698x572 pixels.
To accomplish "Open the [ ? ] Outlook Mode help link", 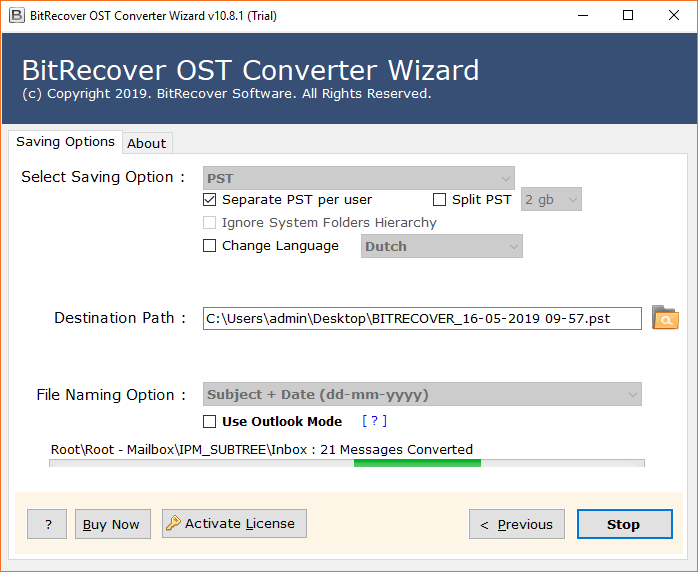I will click(374, 421).
